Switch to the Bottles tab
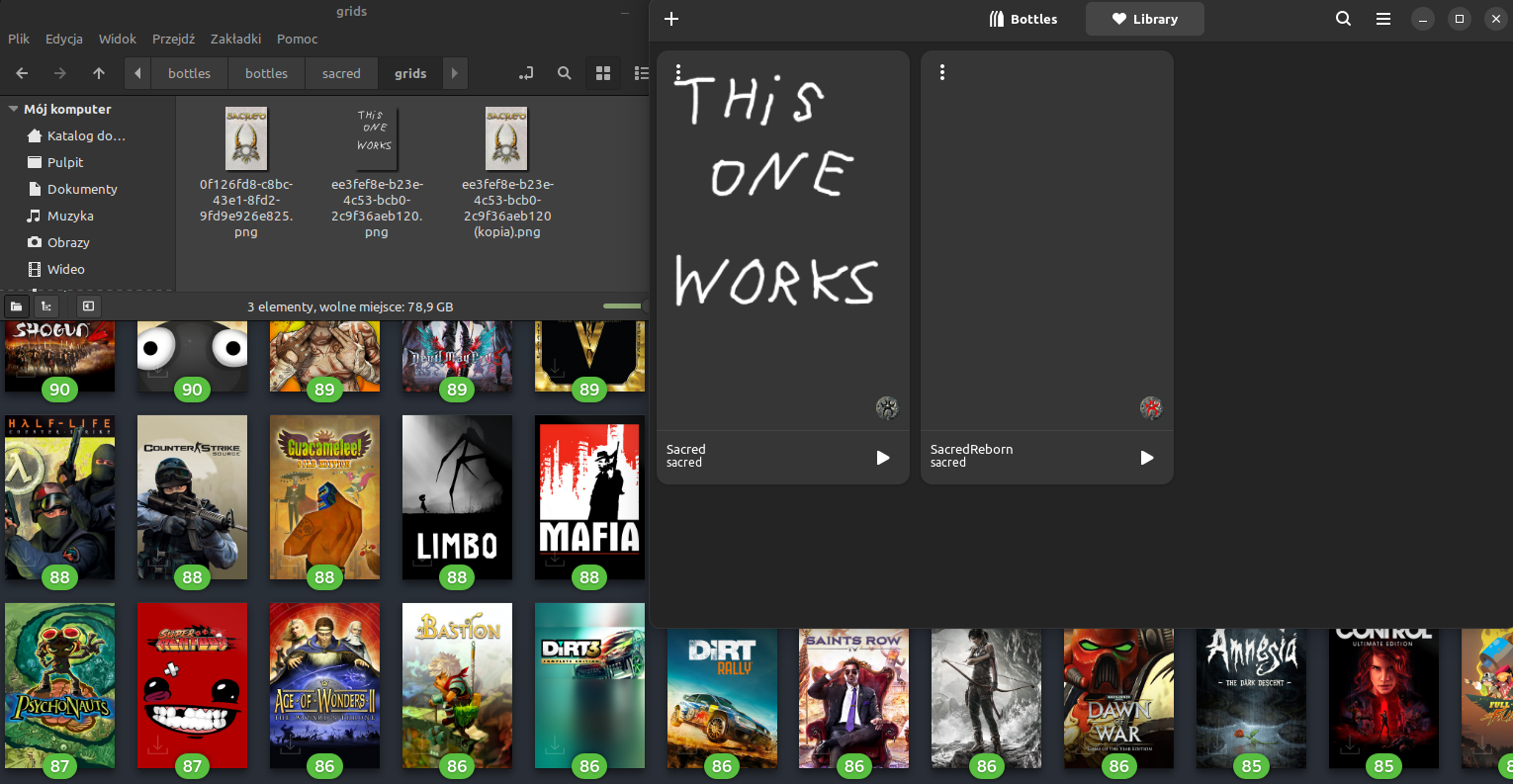 (x=1023, y=19)
